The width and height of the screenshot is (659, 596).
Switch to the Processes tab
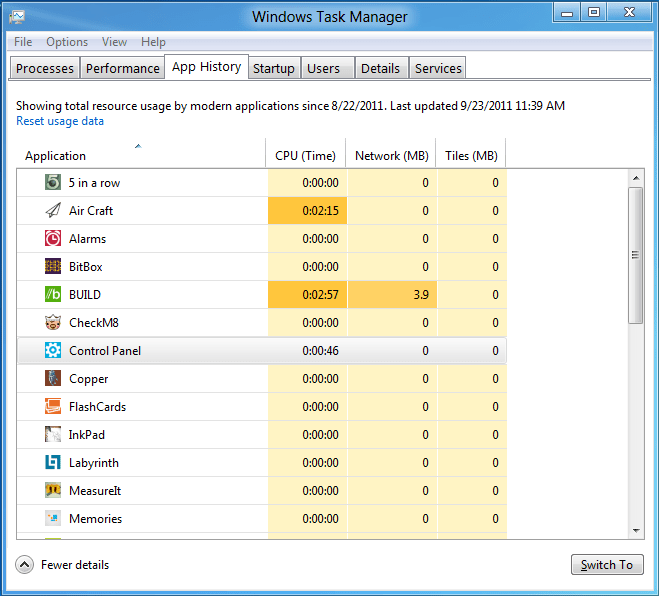pyautogui.click(x=45, y=68)
